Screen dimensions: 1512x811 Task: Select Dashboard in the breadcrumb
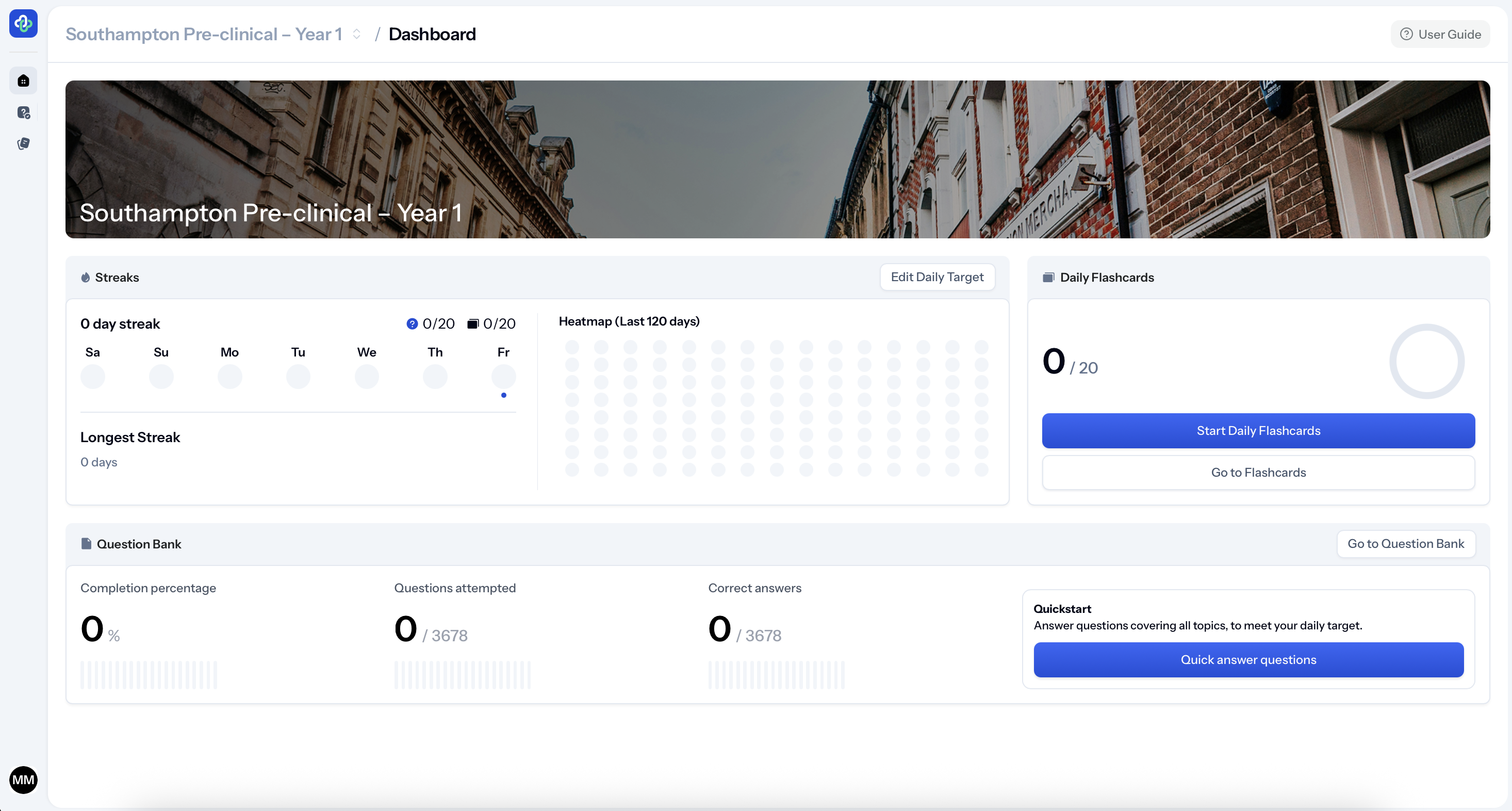[432, 34]
